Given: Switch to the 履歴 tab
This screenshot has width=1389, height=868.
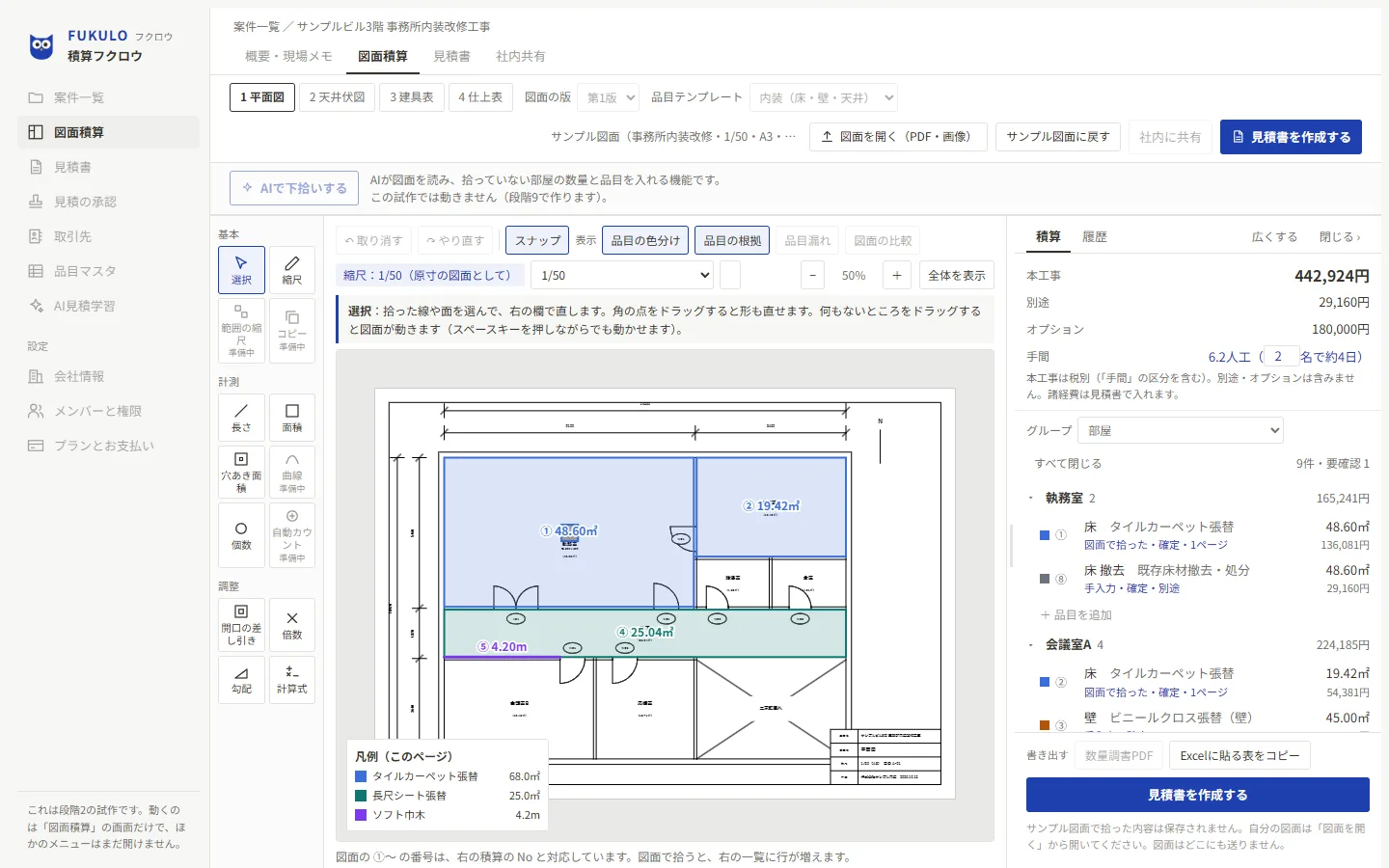Looking at the screenshot, I should pos(1094,236).
